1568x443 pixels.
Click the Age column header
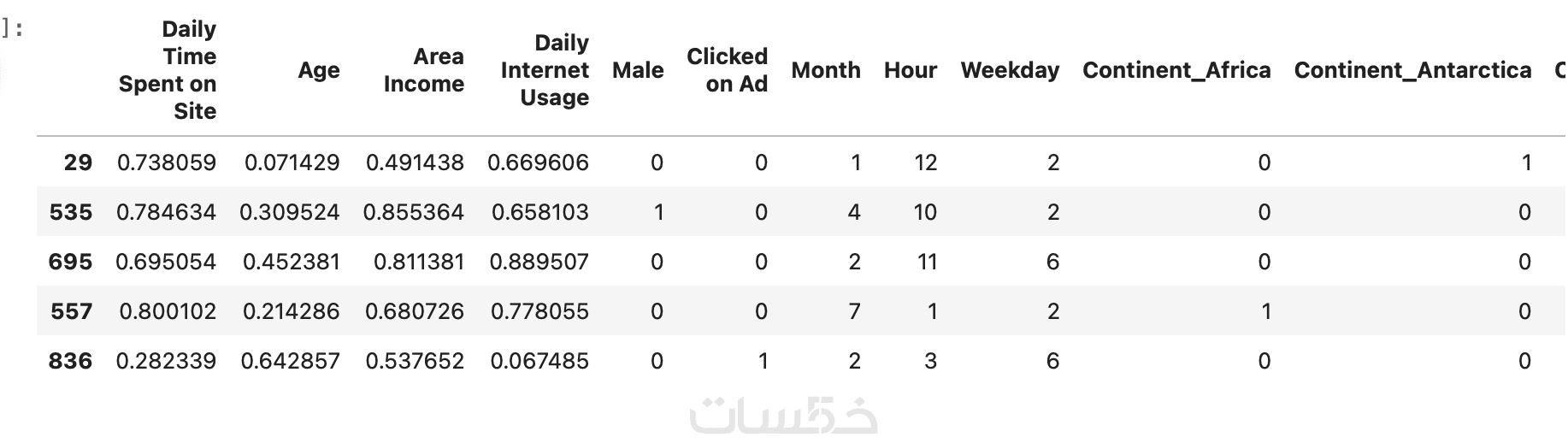pyautogui.click(x=318, y=70)
